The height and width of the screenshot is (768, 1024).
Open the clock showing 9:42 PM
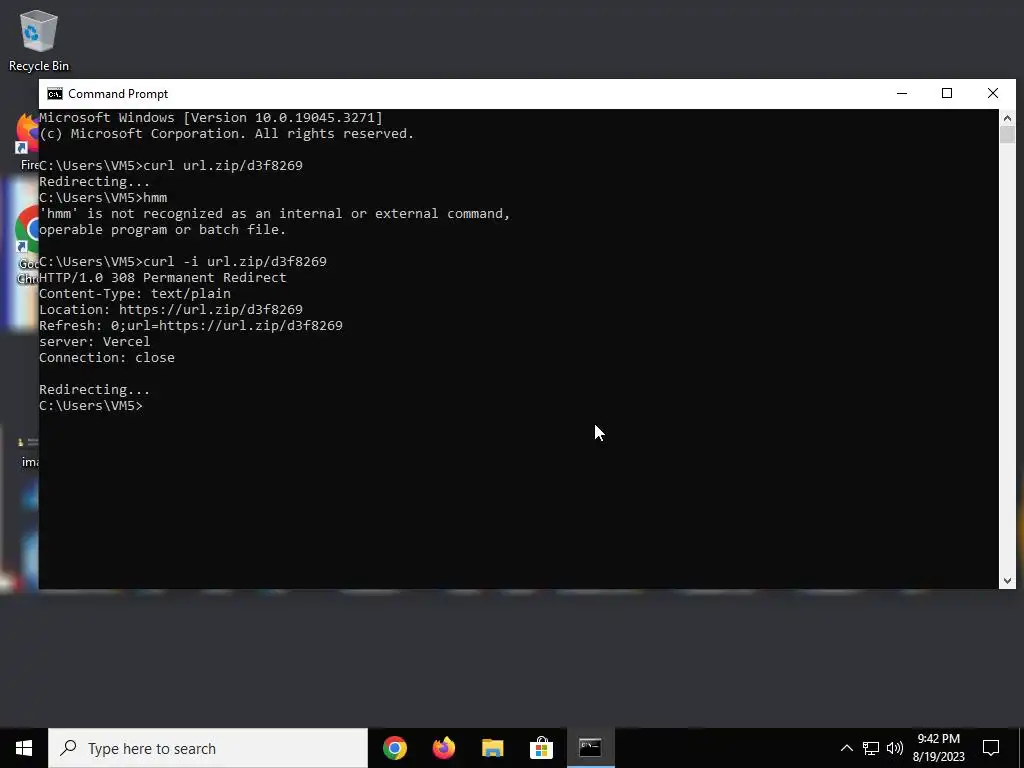pyautogui.click(x=938, y=748)
